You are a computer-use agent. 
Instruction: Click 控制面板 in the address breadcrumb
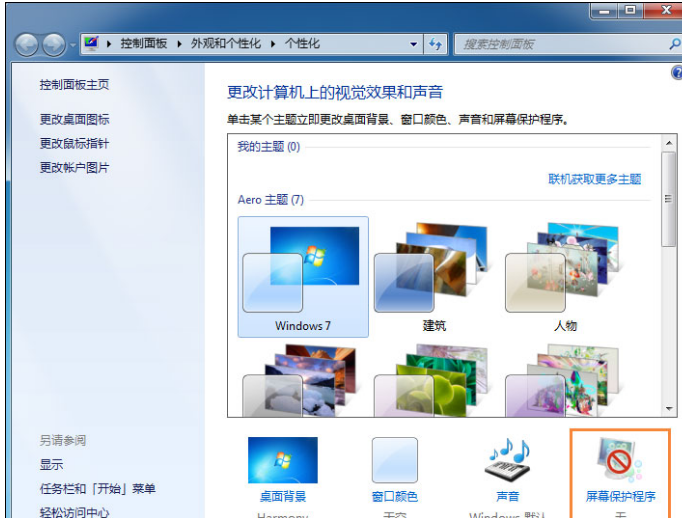point(144,43)
